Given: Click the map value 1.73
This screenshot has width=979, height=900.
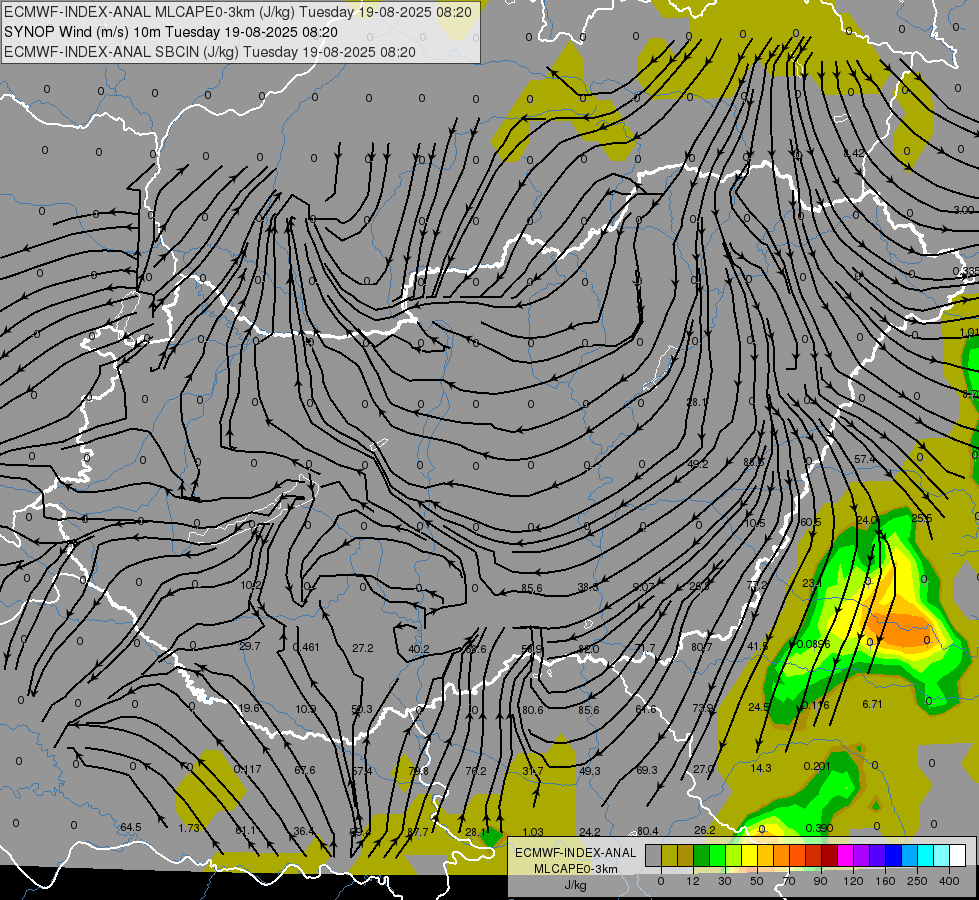Looking at the screenshot, I should tap(189, 828).
